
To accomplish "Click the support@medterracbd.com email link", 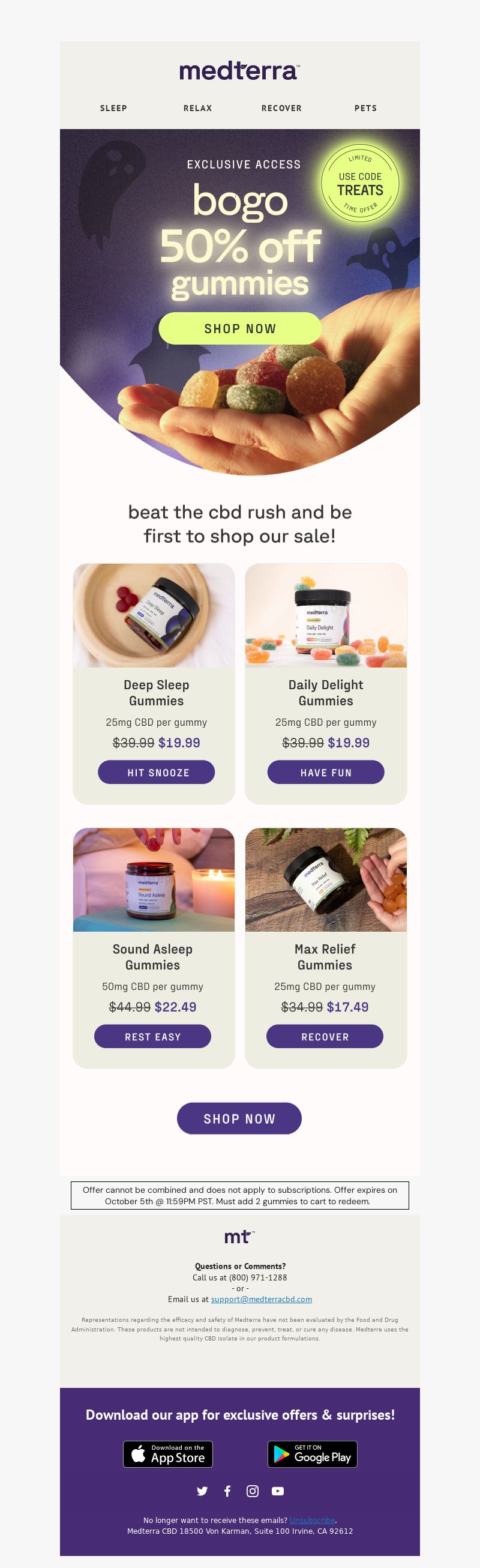I will 262,1299.
